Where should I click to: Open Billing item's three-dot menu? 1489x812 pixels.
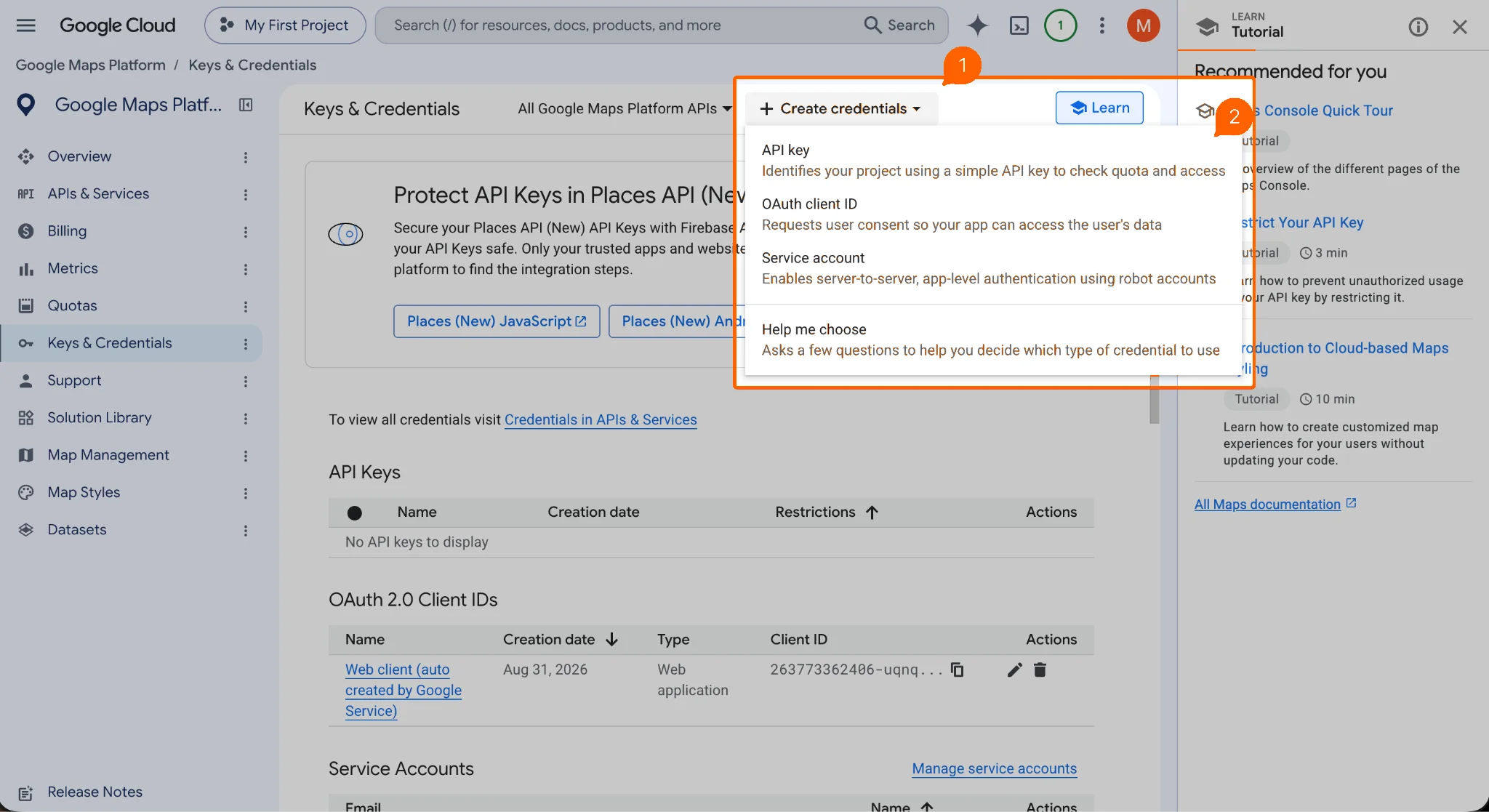coord(246,231)
